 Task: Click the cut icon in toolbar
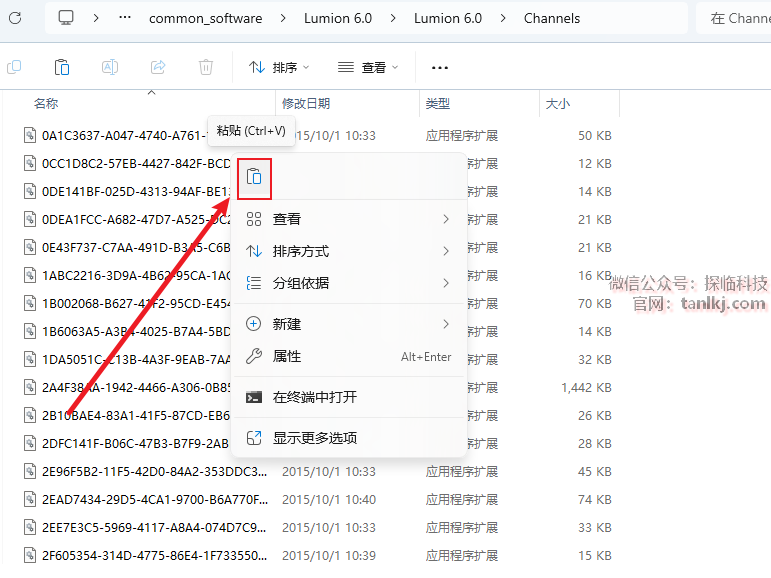click(x=14, y=67)
